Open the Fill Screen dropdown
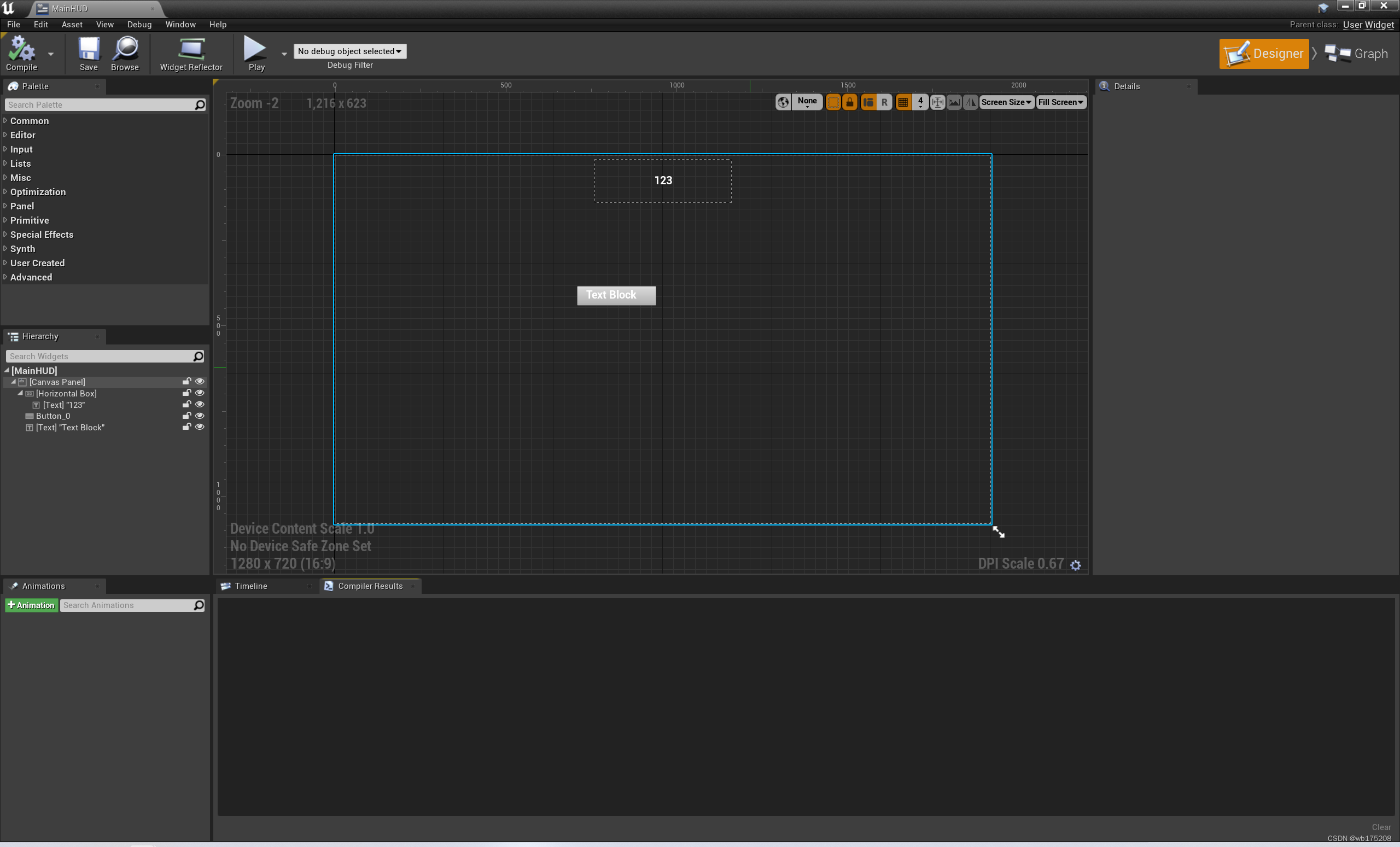Viewport: 1400px width, 847px height. click(x=1061, y=102)
